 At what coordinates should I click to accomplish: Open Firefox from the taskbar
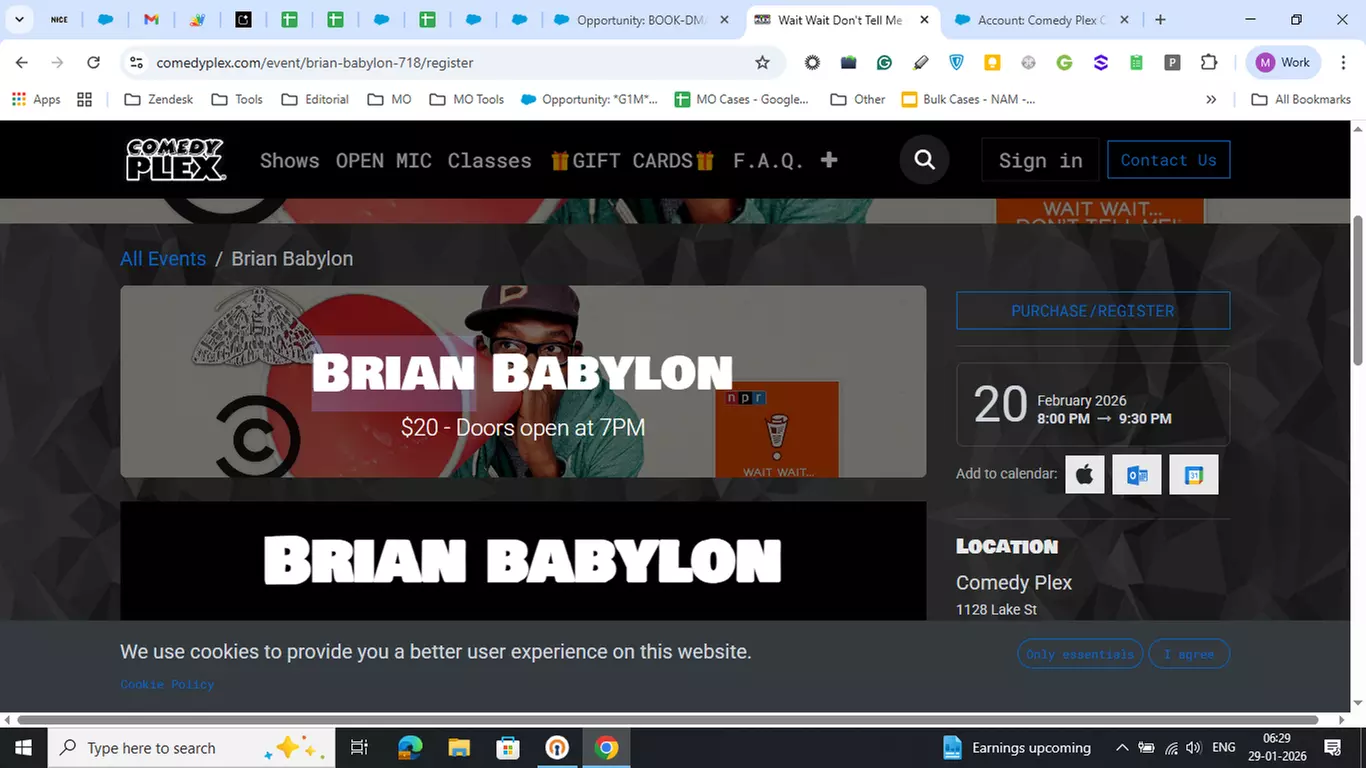[x=409, y=747]
